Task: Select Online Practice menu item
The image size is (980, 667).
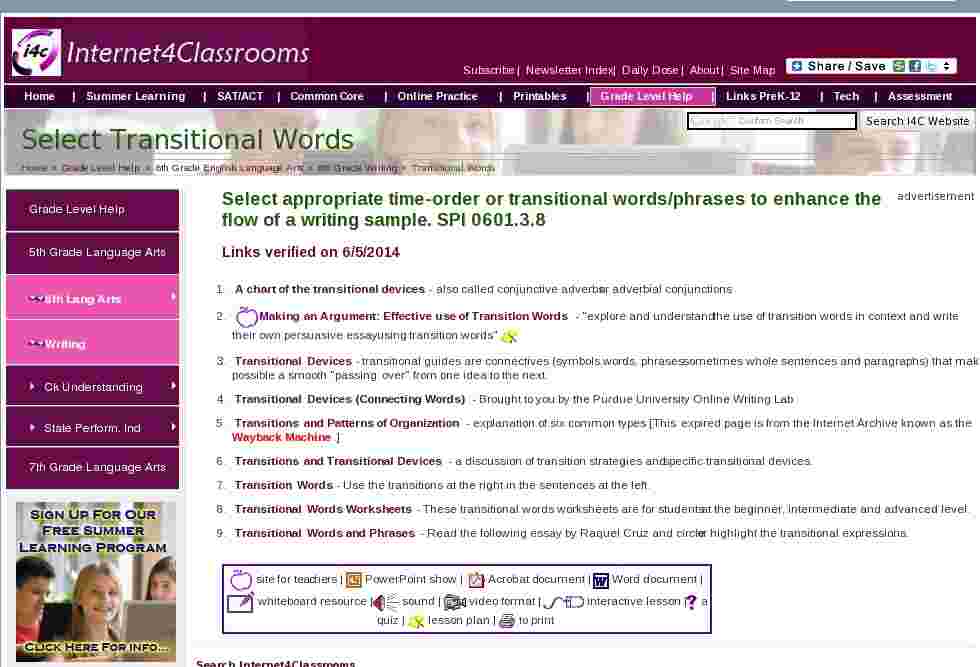Action: pyautogui.click(x=438, y=96)
